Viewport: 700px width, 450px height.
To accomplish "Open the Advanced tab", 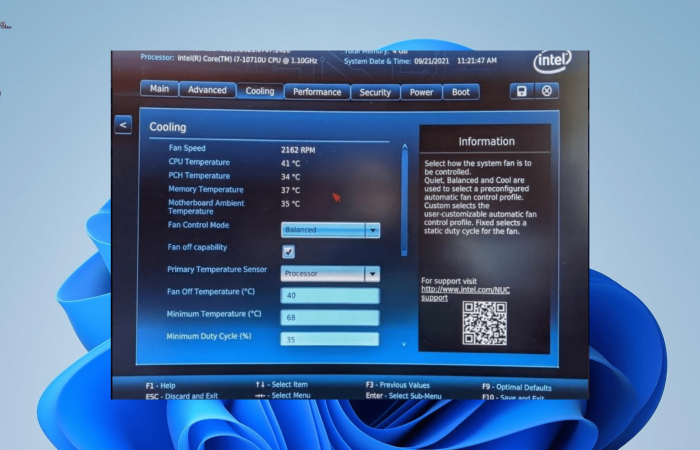I will (207, 90).
